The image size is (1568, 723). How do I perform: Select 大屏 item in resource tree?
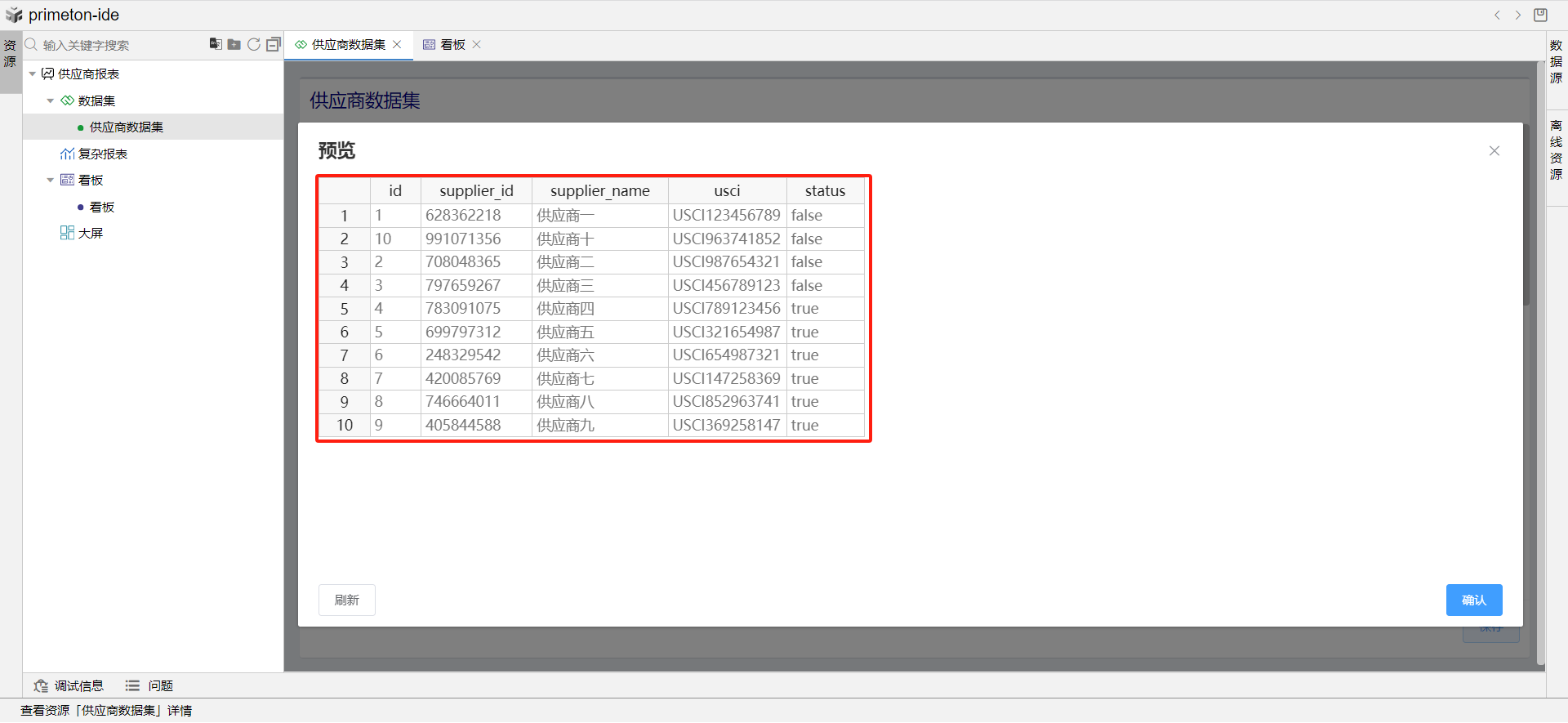click(90, 234)
